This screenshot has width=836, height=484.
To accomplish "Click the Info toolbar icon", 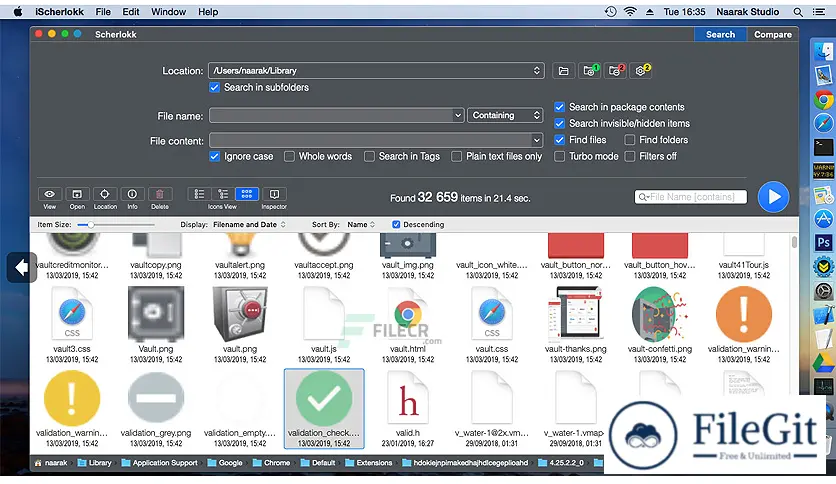I will click(x=132, y=194).
